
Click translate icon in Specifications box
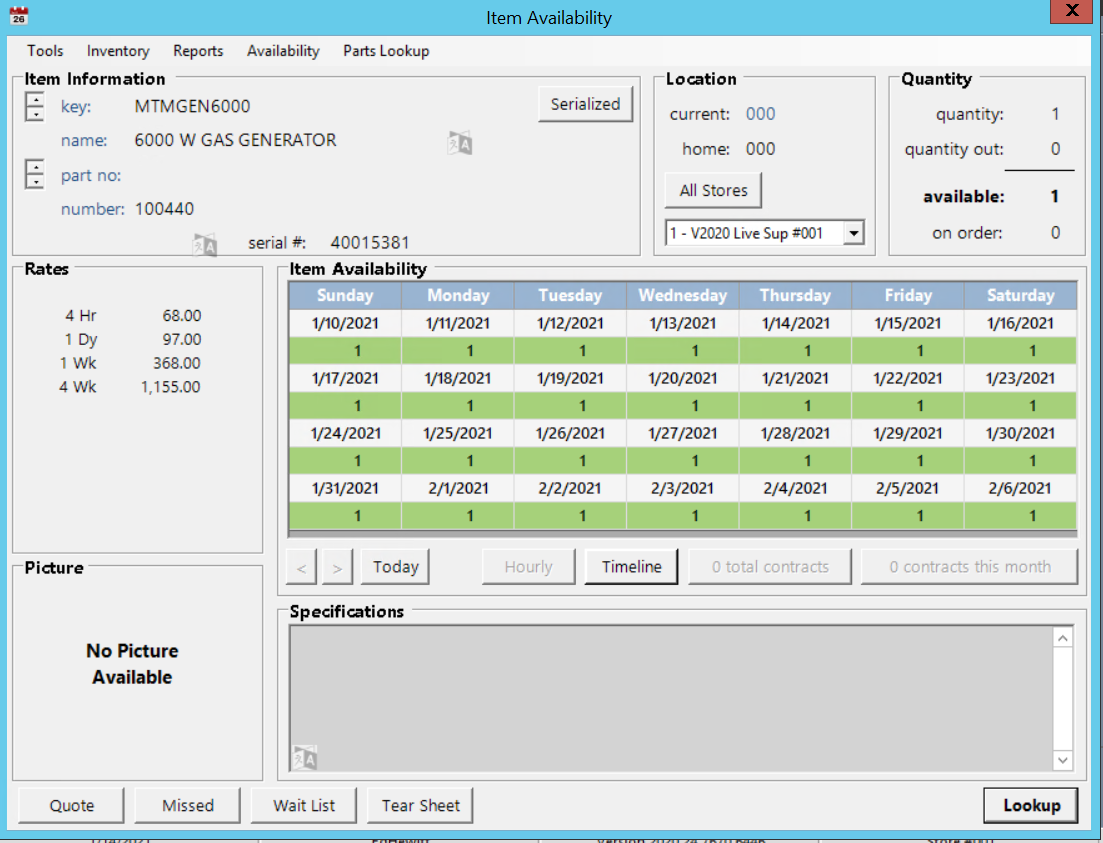tap(304, 758)
